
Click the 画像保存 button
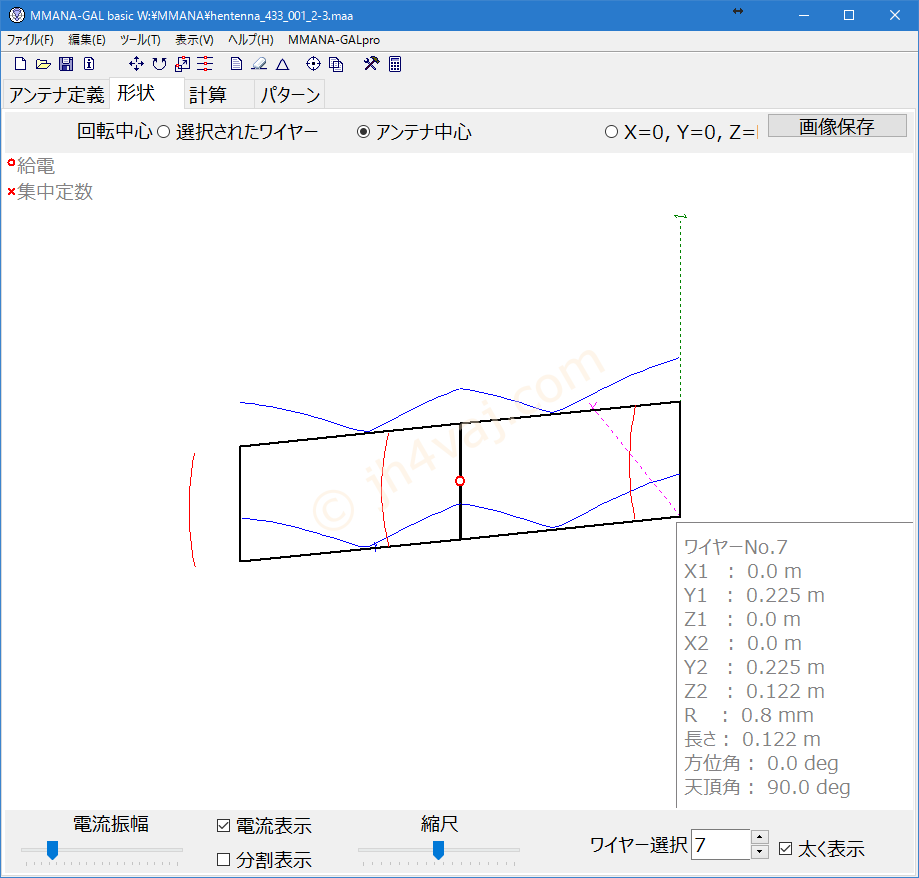(837, 125)
